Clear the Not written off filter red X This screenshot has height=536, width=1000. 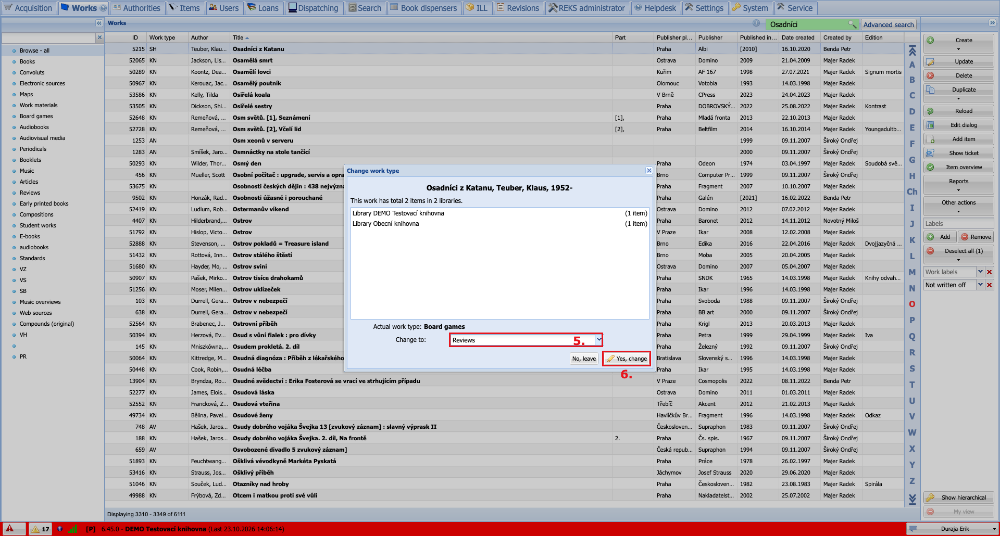[x=989, y=286]
